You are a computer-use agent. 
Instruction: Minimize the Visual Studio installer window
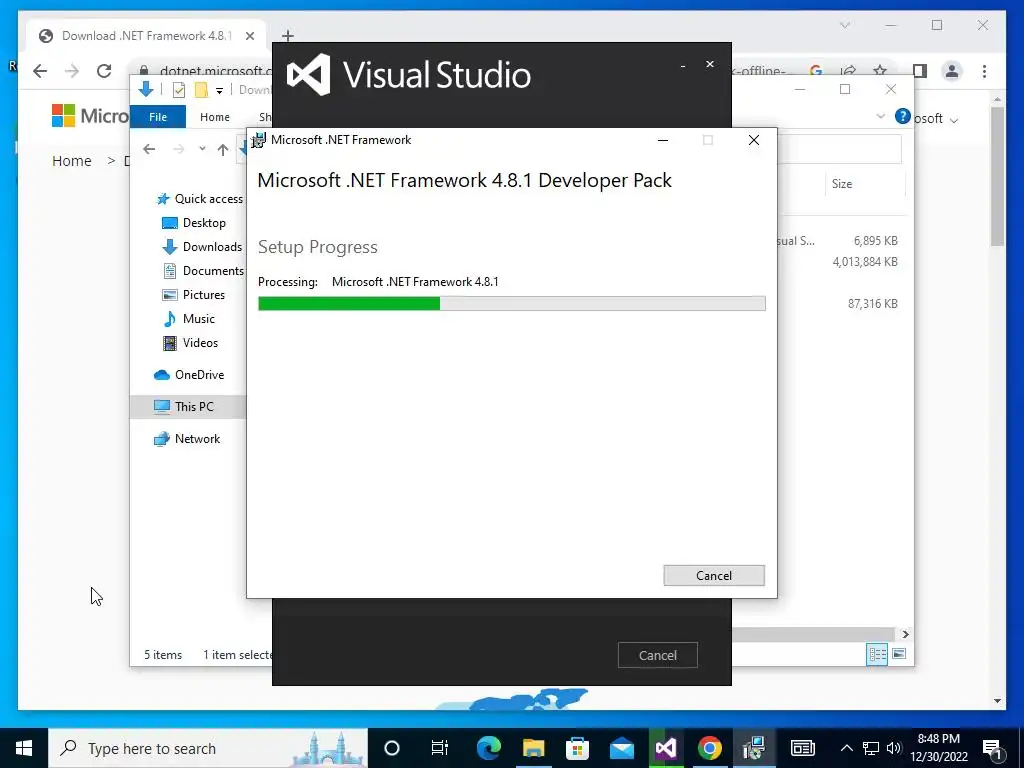pos(682,65)
